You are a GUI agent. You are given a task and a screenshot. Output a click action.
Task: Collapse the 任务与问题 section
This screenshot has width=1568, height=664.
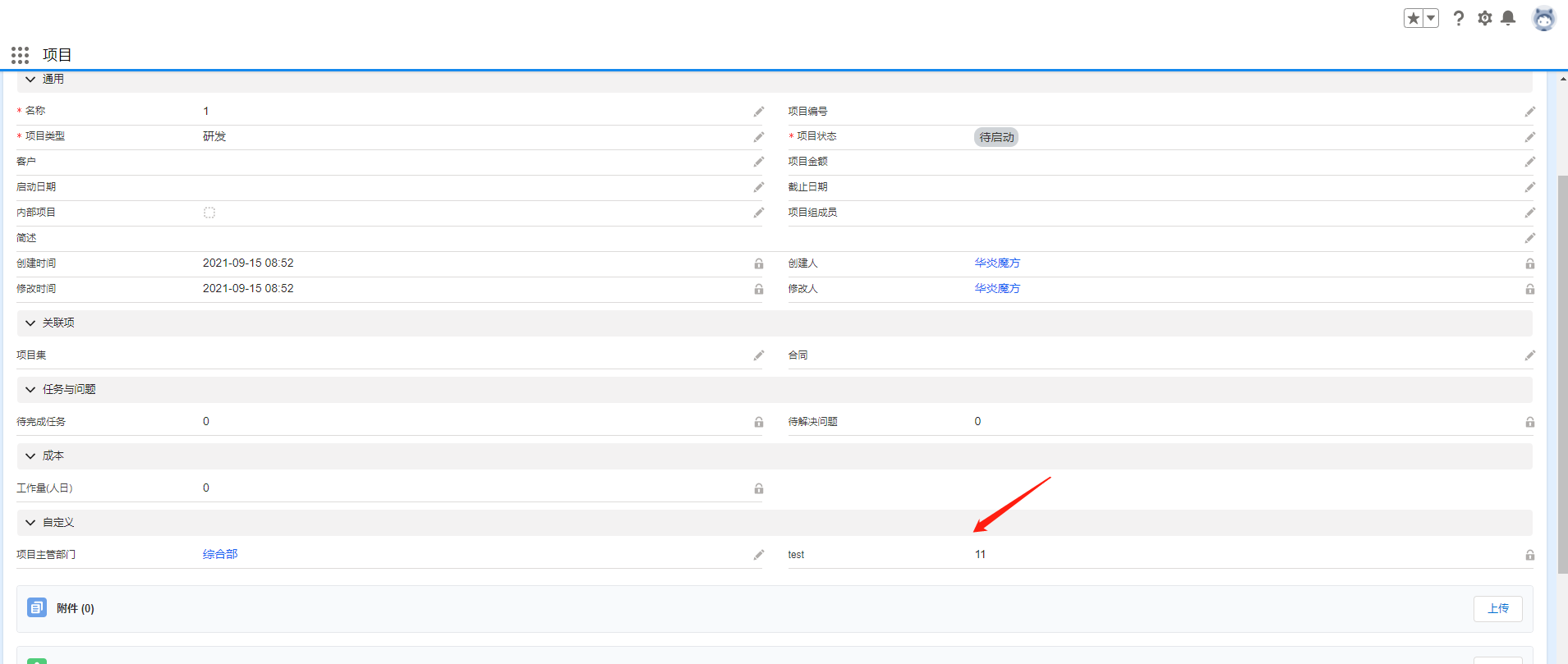[x=30, y=390]
